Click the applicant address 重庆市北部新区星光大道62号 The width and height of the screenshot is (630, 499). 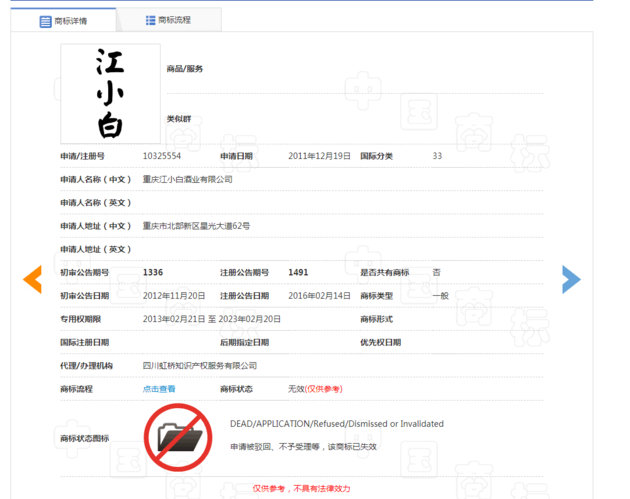(x=196, y=226)
